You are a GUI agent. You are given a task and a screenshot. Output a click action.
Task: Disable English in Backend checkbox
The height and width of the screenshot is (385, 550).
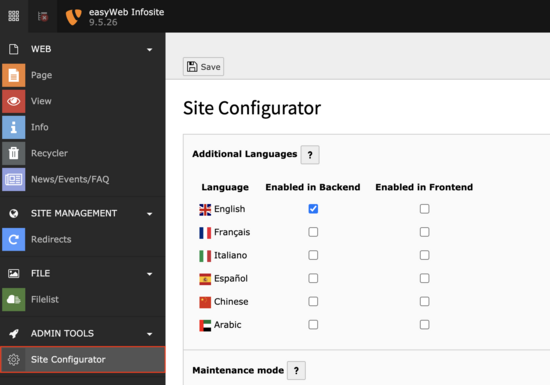313,209
